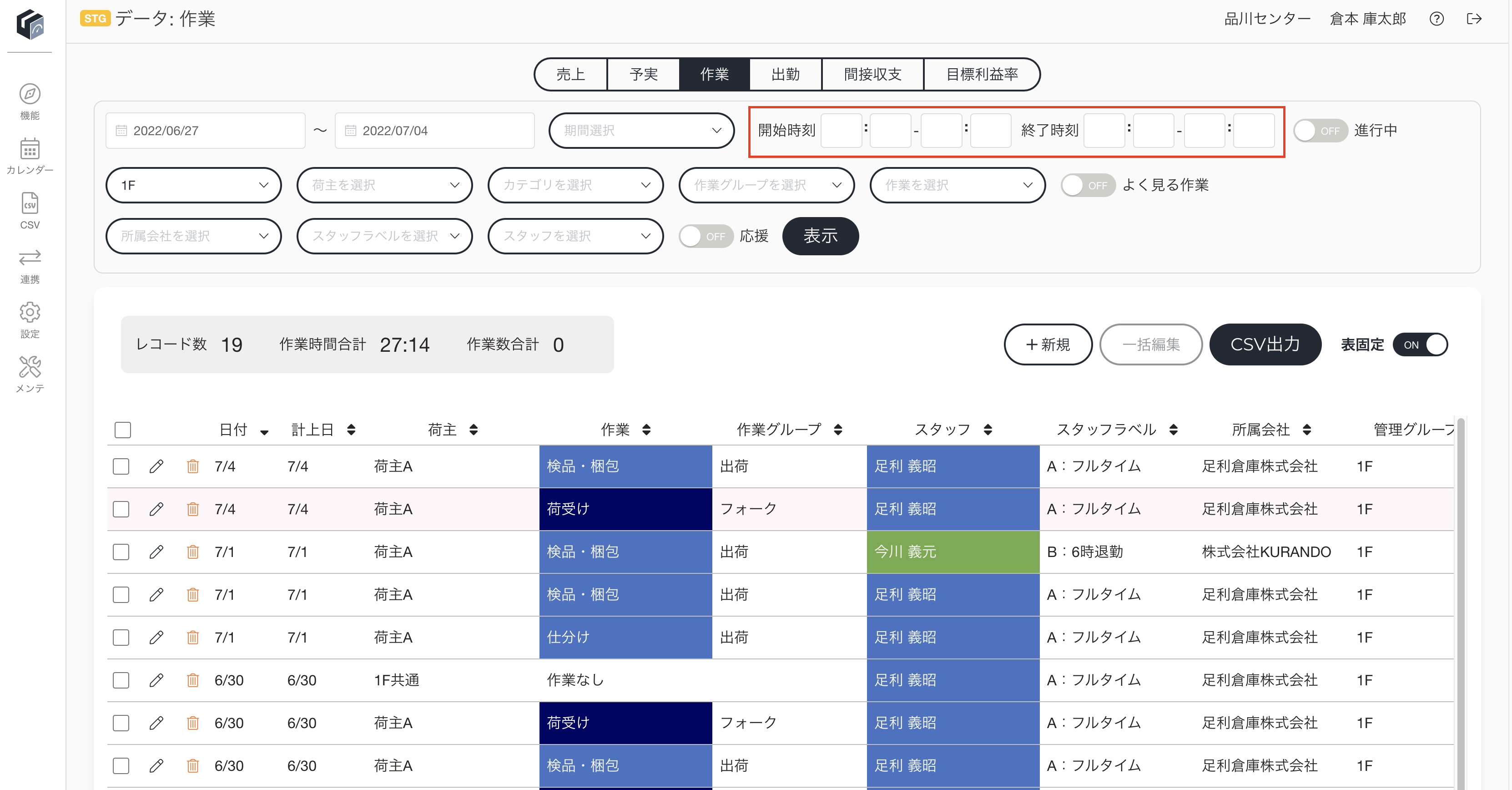
Task: Toggle the 進行中 switch
Action: (x=1320, y=131)
